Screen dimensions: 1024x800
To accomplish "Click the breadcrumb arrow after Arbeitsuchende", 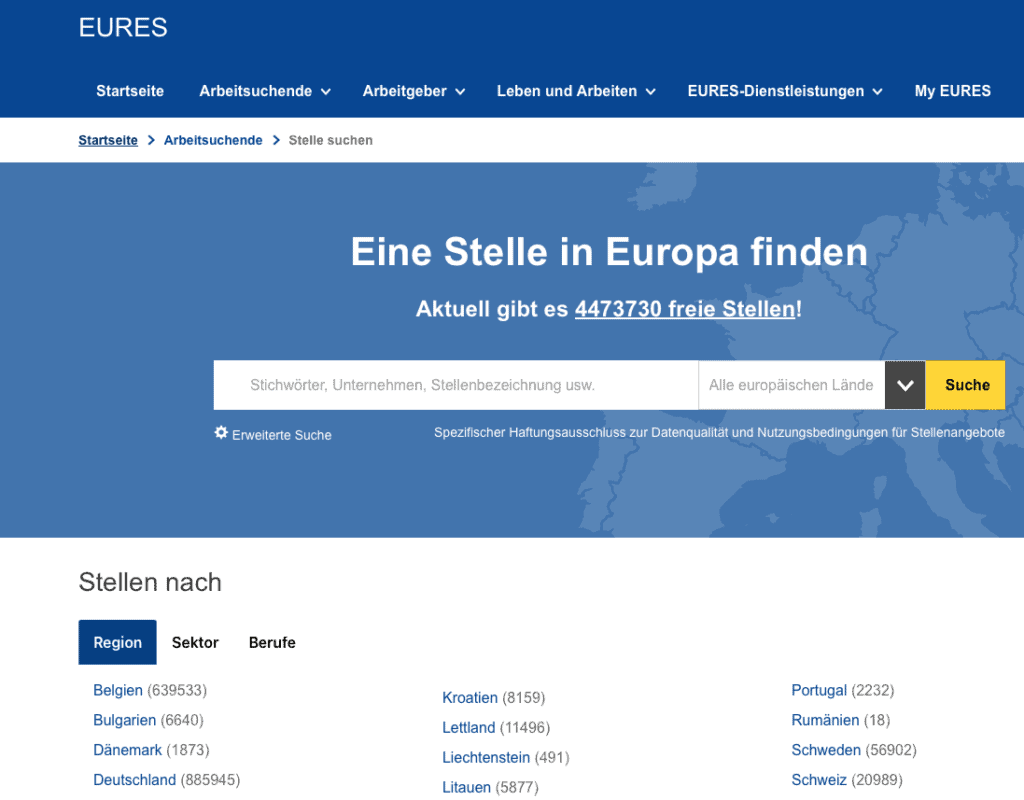I will (276, 140).
